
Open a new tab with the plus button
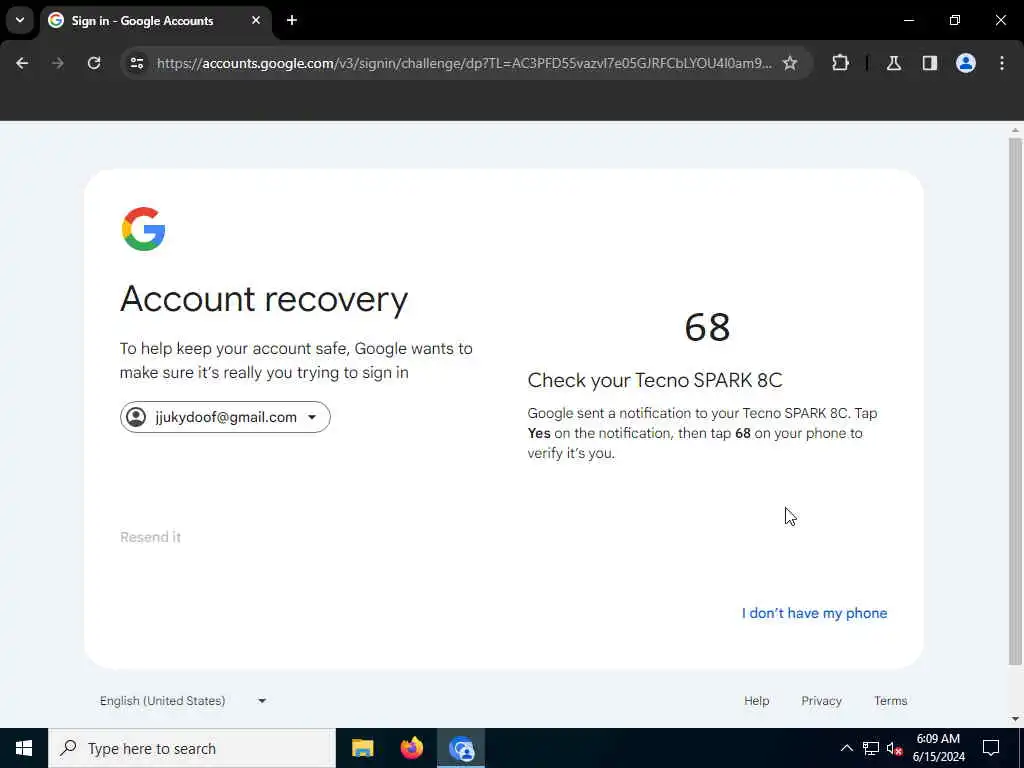coord(292,20)
